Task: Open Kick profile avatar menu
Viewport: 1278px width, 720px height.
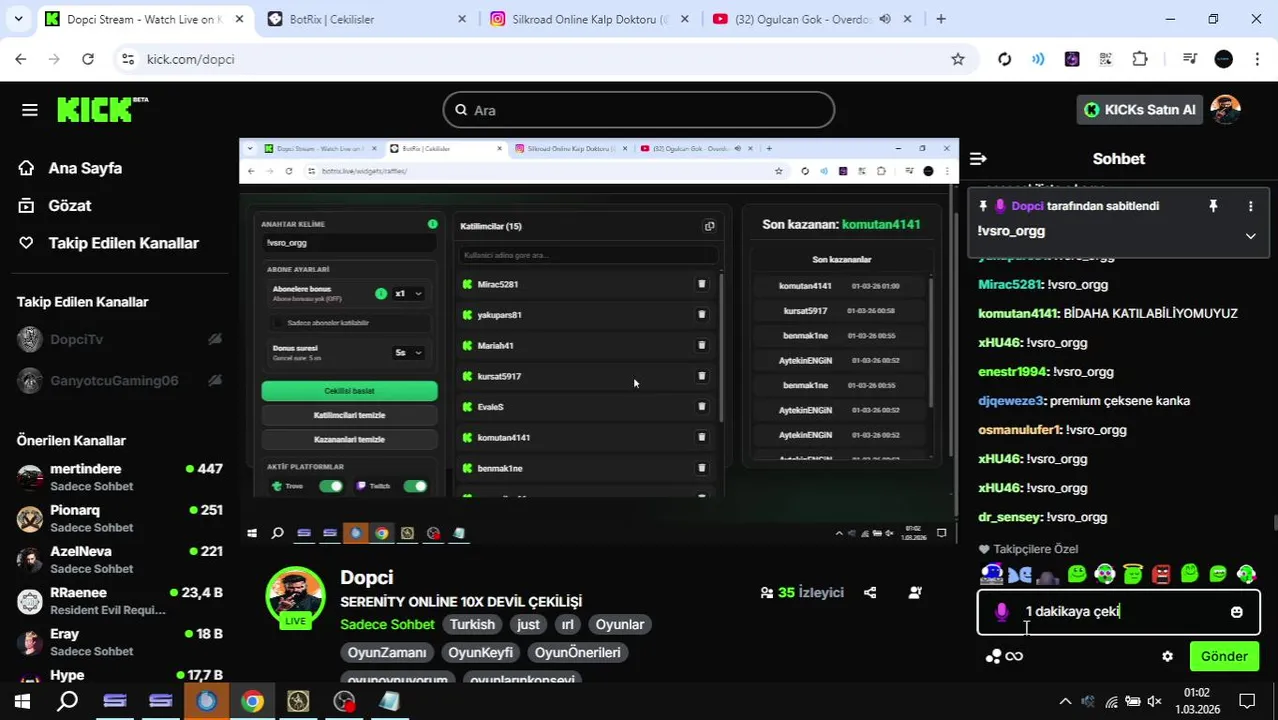Action: [1225, 109]
